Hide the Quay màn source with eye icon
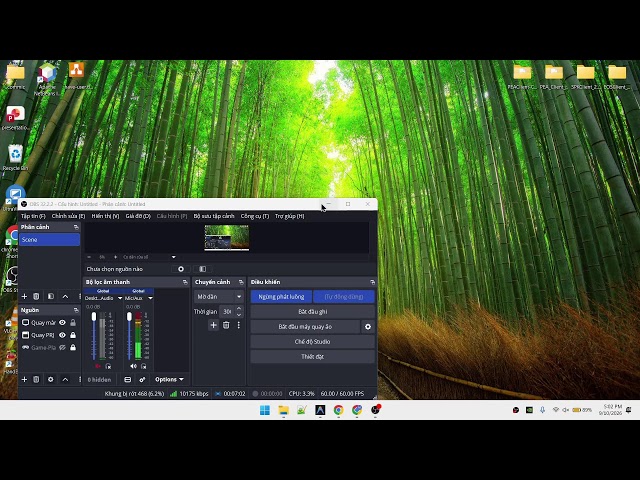The image size is (640, 480). 62,322
